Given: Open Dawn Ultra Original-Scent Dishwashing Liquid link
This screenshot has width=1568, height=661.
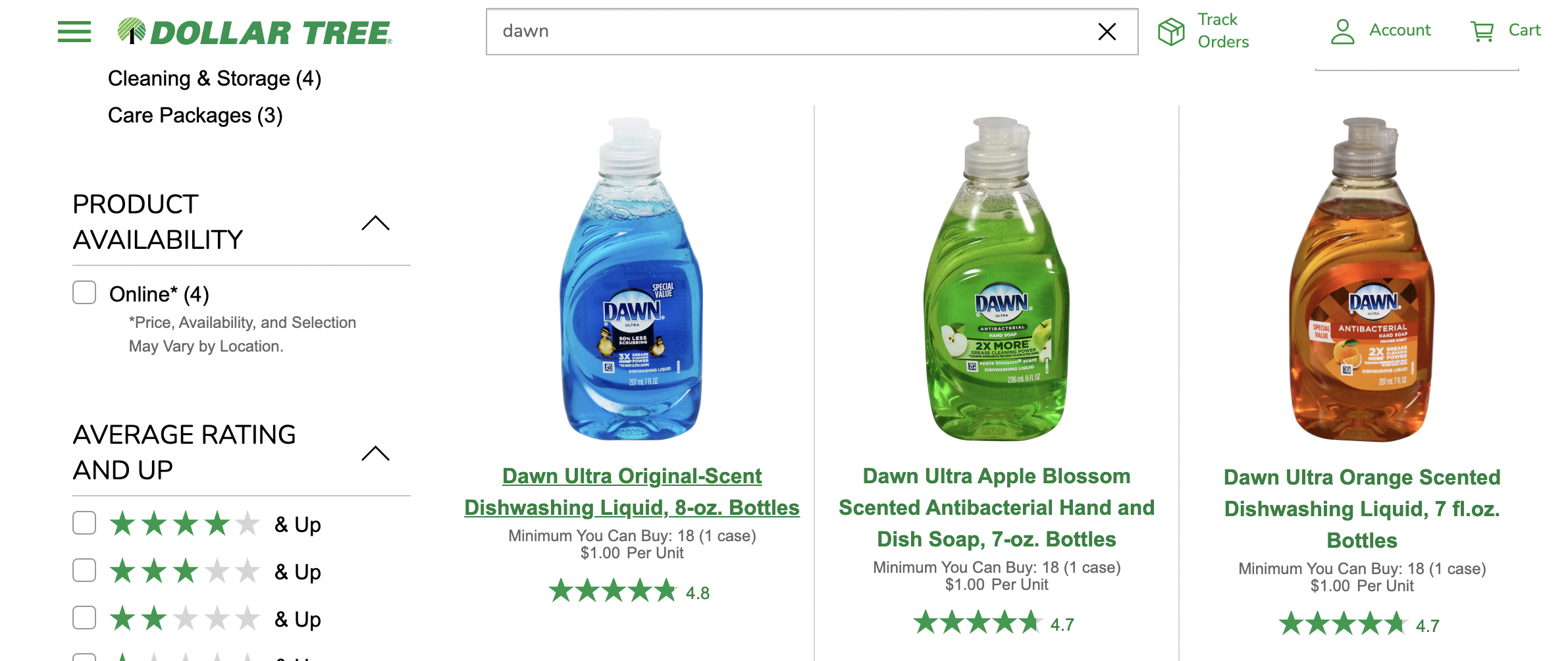Looking at the screenshot, I should click(632, 492).
